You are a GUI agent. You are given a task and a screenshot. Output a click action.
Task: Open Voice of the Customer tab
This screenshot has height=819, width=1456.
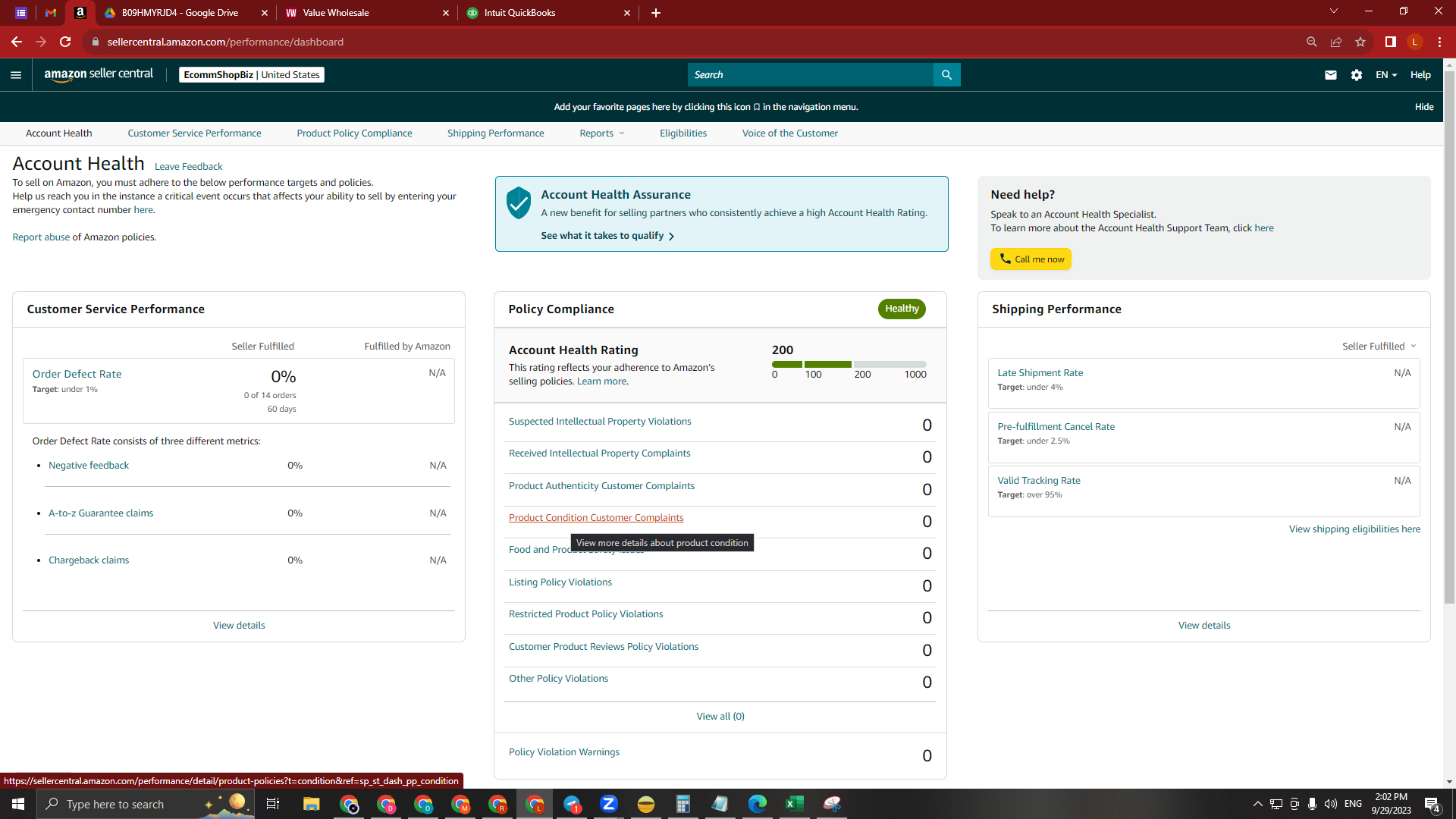790,133
